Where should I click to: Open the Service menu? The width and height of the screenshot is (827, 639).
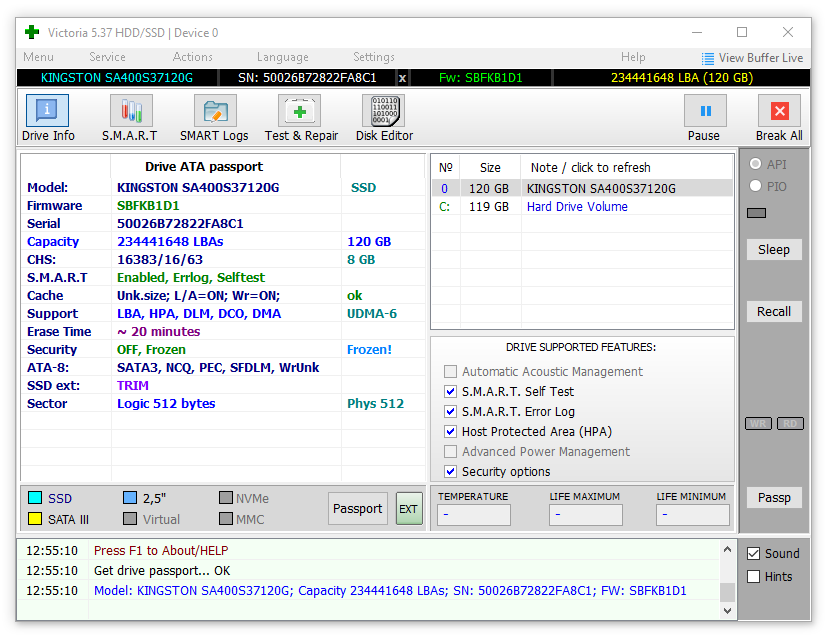107,57
